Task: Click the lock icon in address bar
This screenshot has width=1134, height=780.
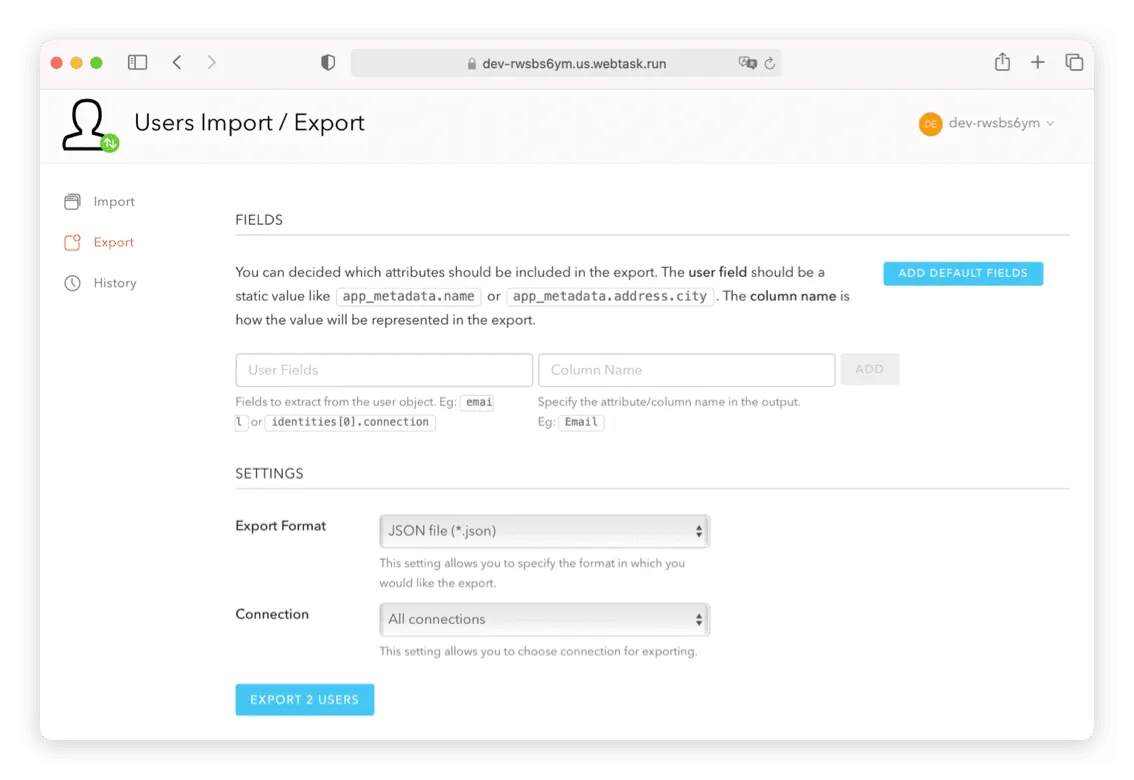Action: pyautogui.click(x=472, y=64)
